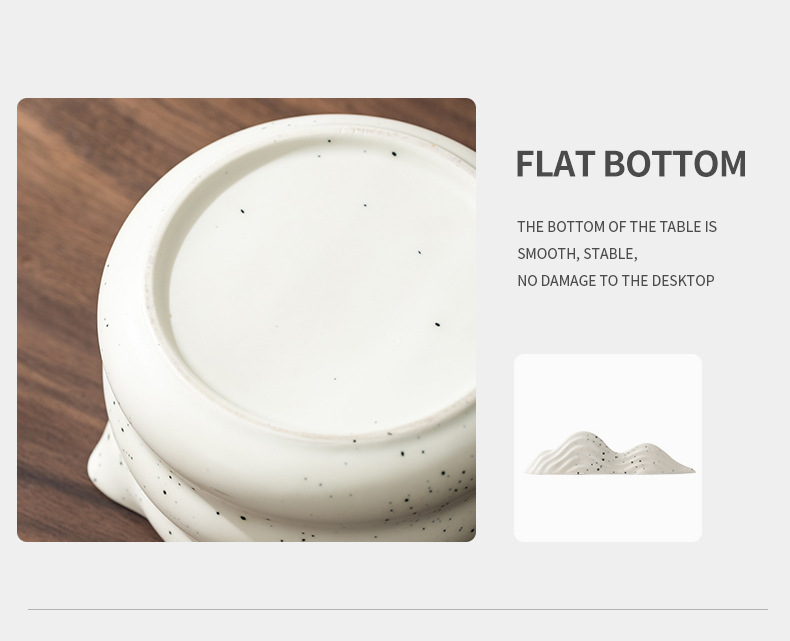Click the FLAT BOTTOM heading

631,163
